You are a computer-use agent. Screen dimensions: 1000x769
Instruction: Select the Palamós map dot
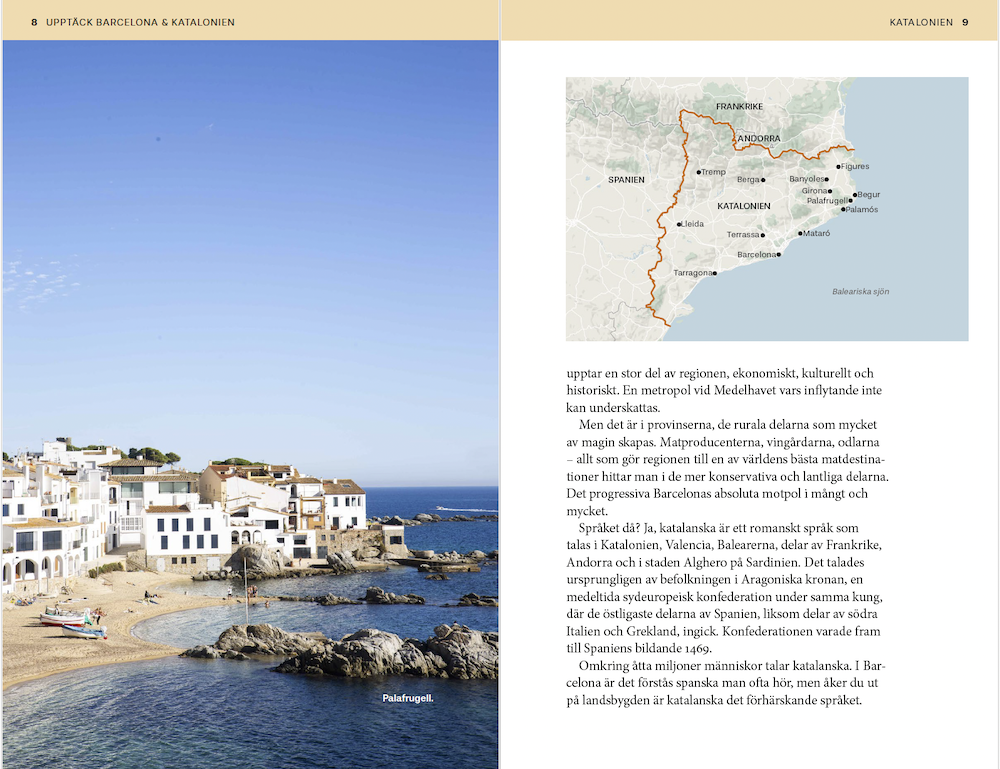coord(843,210)
